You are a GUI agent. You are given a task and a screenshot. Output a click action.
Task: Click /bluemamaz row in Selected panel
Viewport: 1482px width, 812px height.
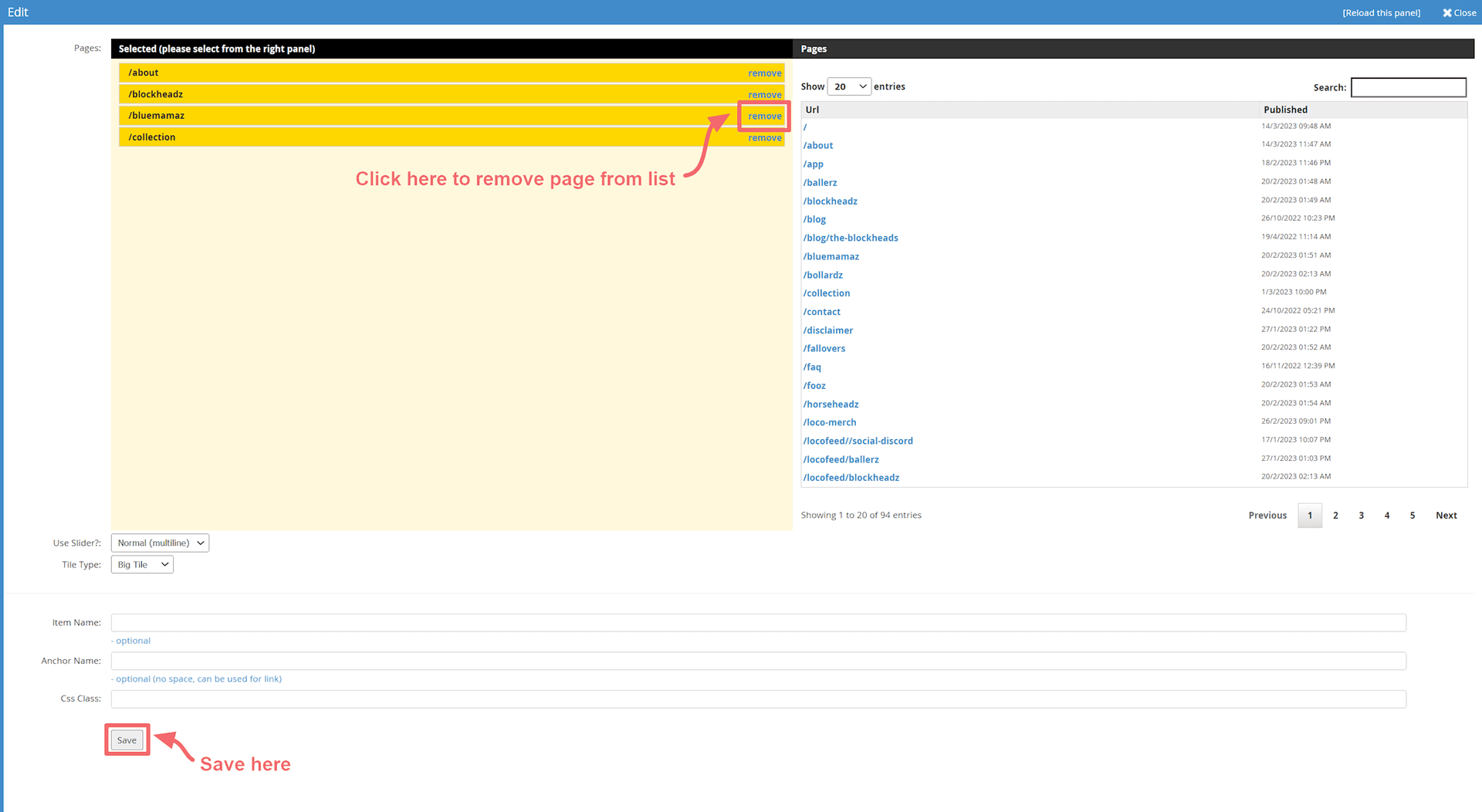pyautogui.click(x=452, y=116)
